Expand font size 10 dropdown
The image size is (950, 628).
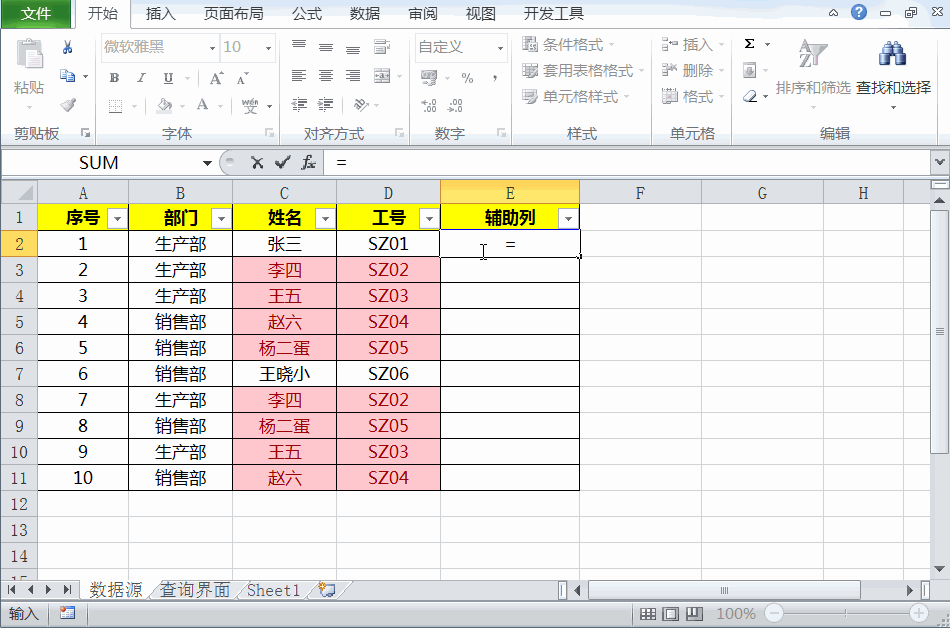[268, 47]
